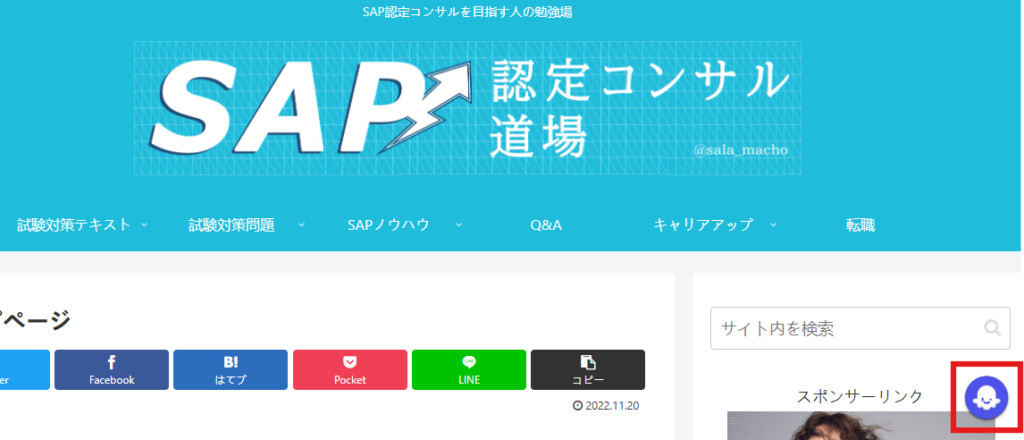Expand the chevron beside 試験対策問題

click(x=301, y=225)
